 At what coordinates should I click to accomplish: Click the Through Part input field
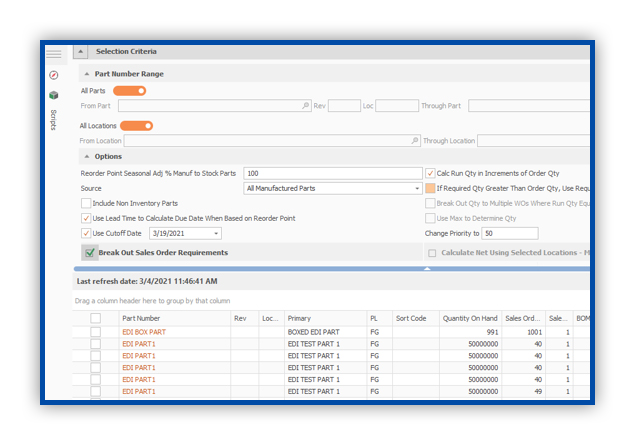529,106
